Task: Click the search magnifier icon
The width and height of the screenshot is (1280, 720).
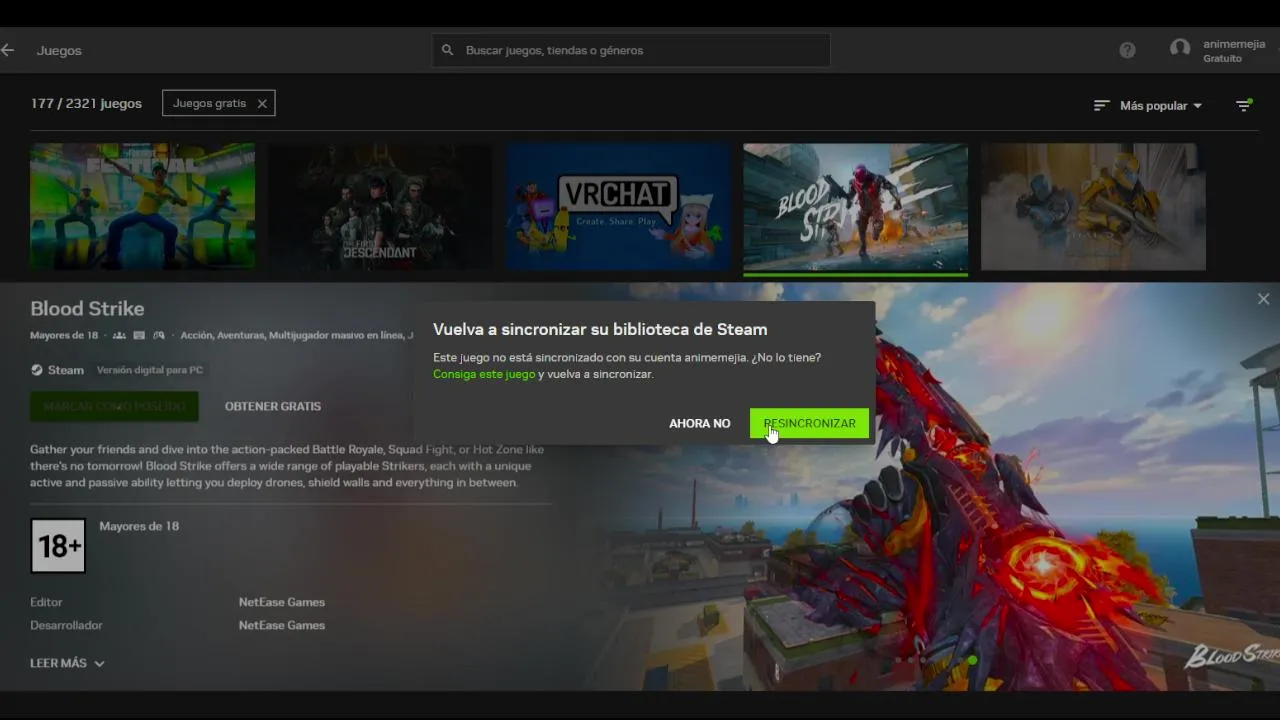Action: click(448, 50)
